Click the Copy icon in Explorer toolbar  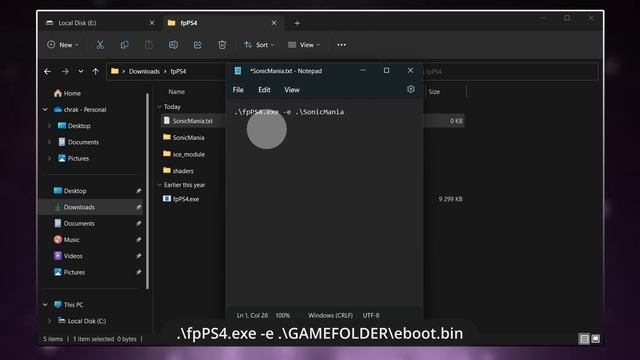click(x=124, y=45)
